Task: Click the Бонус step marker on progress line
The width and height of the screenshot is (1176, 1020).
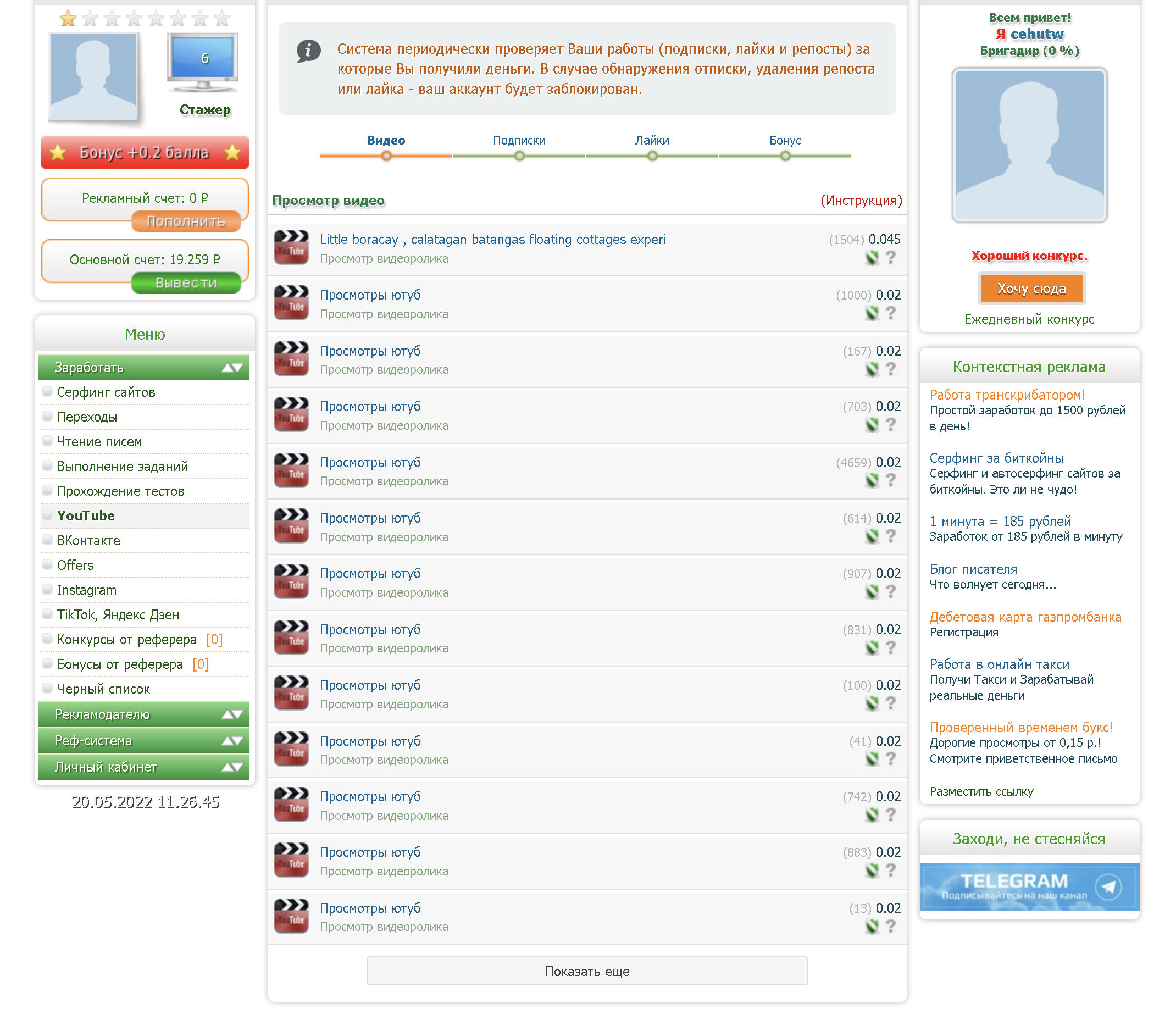Action: (x=785, y=156)
